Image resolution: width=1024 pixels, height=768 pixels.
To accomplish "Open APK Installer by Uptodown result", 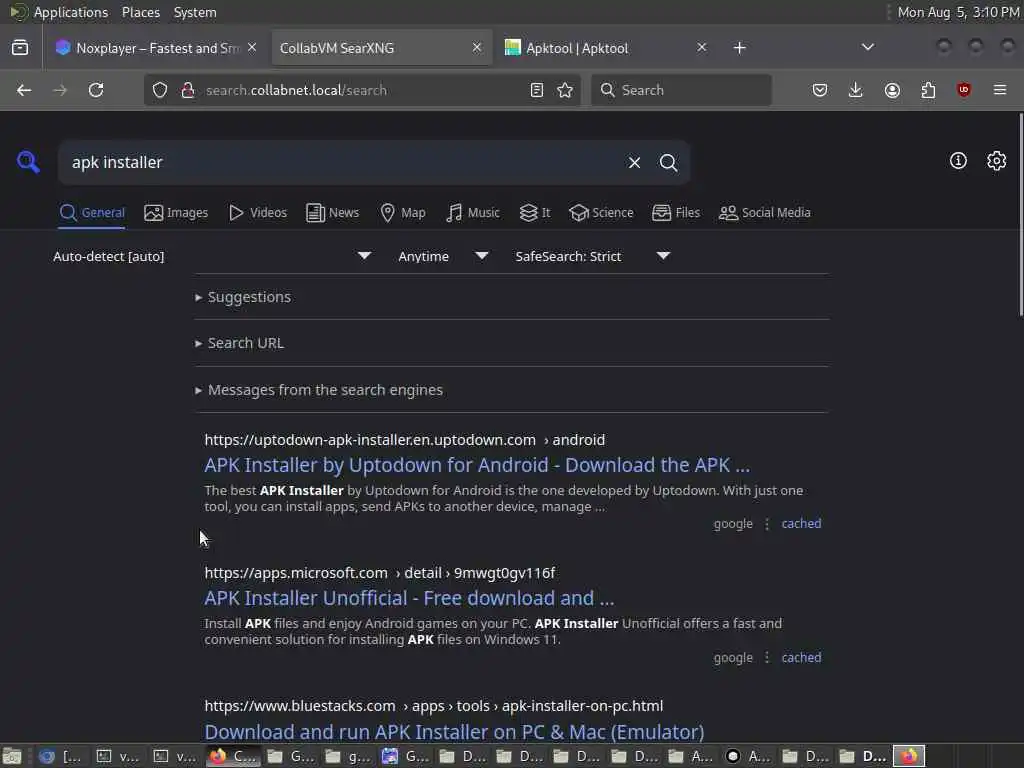I will click(477, 465).
